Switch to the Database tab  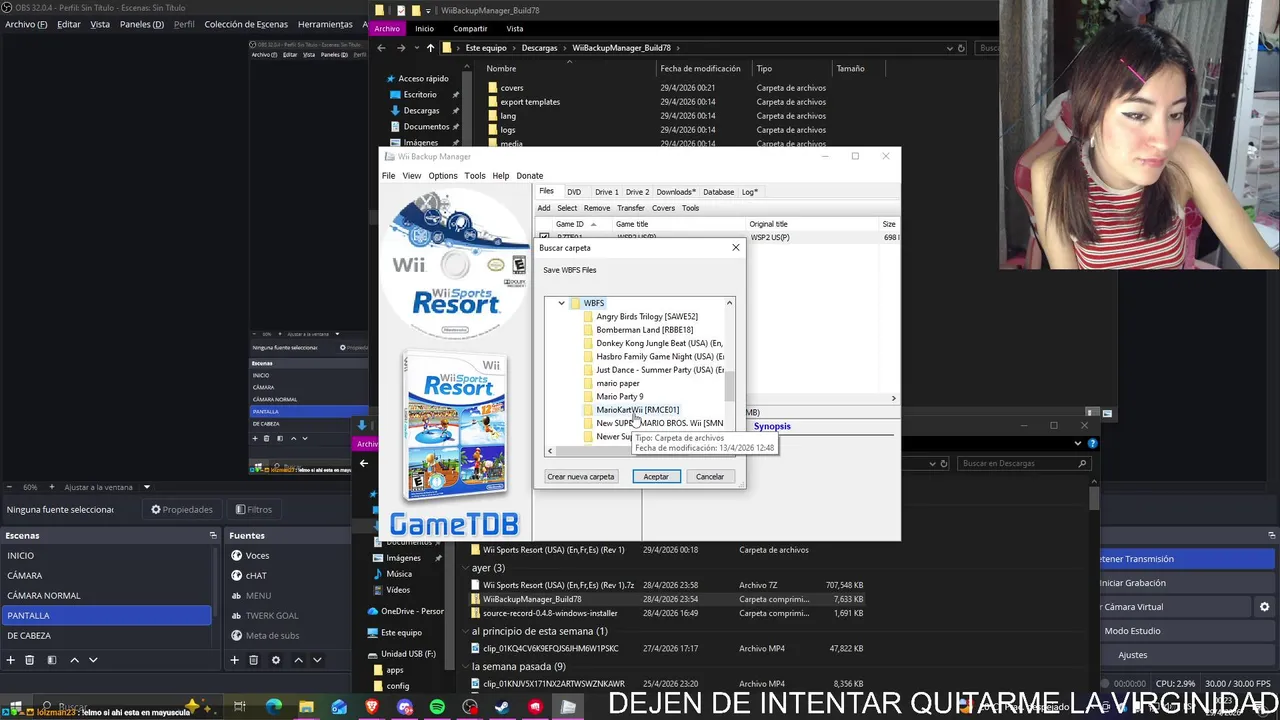pyautogui.click(x=718, y=192)
